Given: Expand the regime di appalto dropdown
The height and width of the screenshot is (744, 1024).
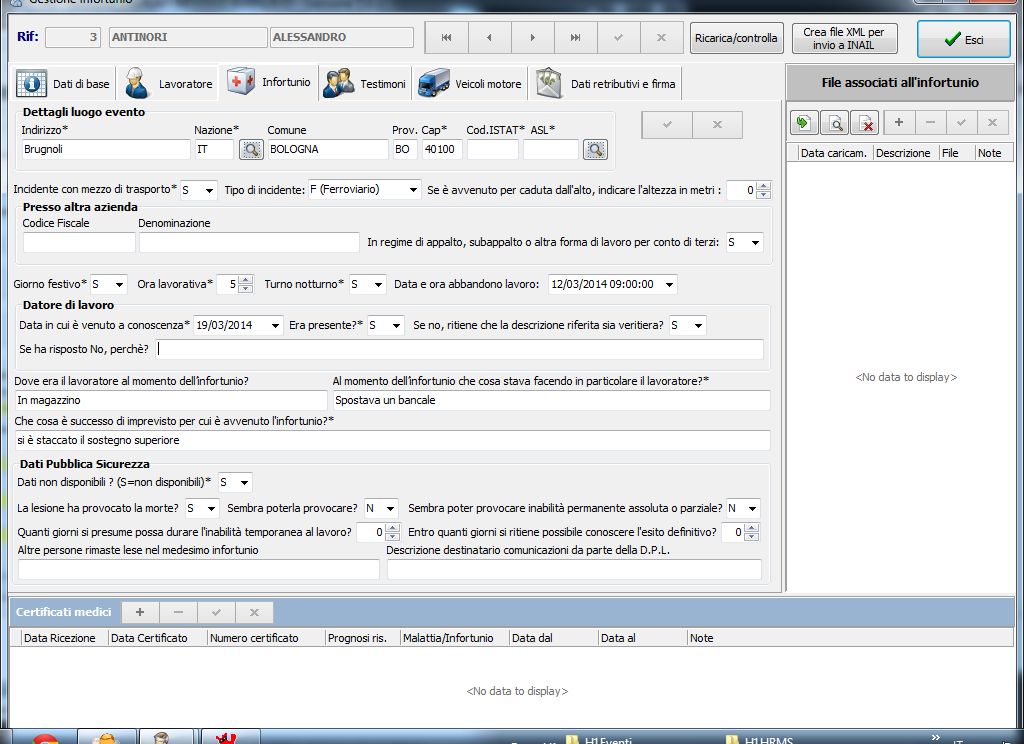Looking at the screenshot, I should click(x=755, y=243).
